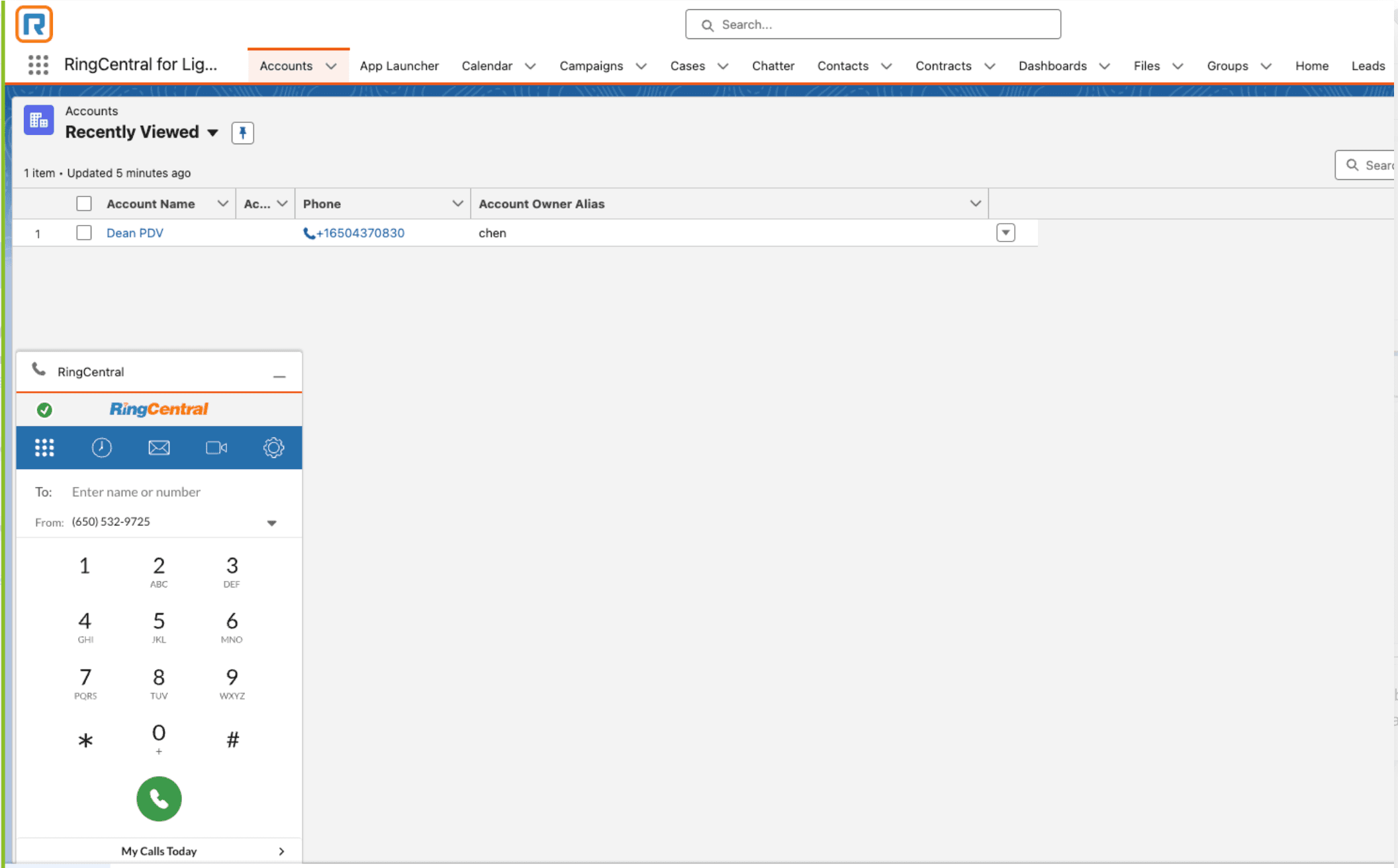
Task: Open the Contacts tab
Action: [x=843, y=66]
